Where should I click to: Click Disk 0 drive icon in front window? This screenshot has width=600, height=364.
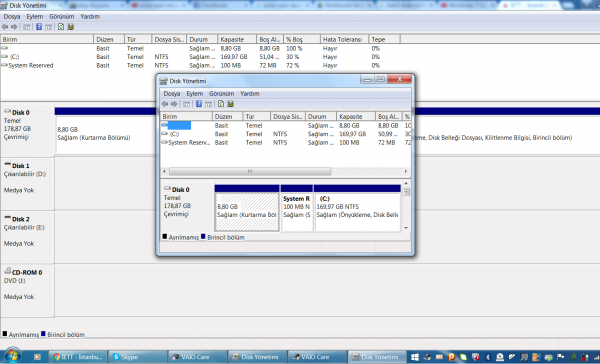pyautogui.click(x=167, y=189)
